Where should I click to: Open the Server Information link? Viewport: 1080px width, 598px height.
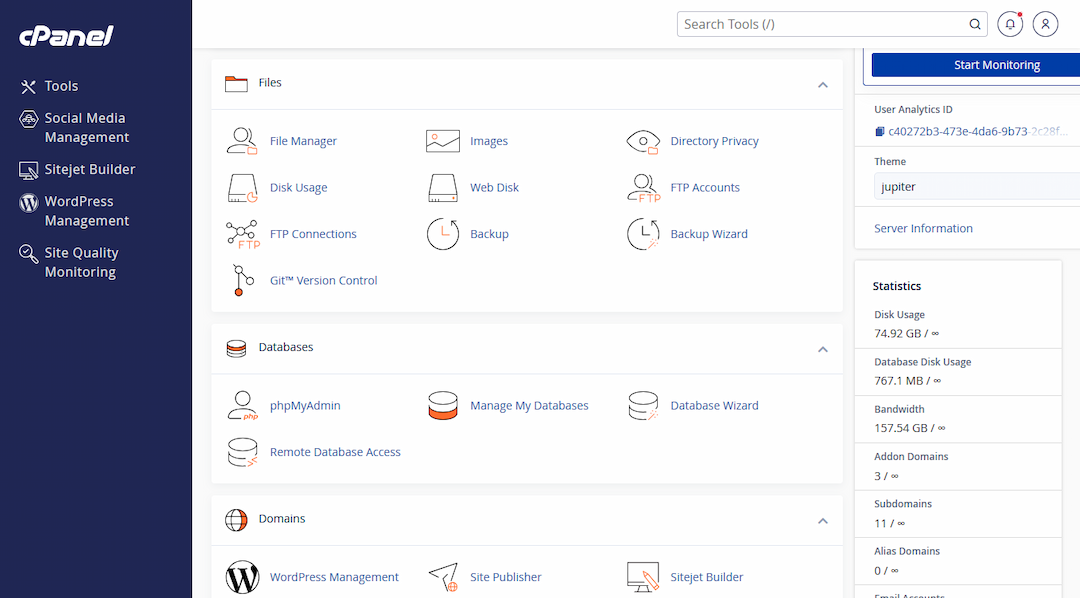(923, 228)
